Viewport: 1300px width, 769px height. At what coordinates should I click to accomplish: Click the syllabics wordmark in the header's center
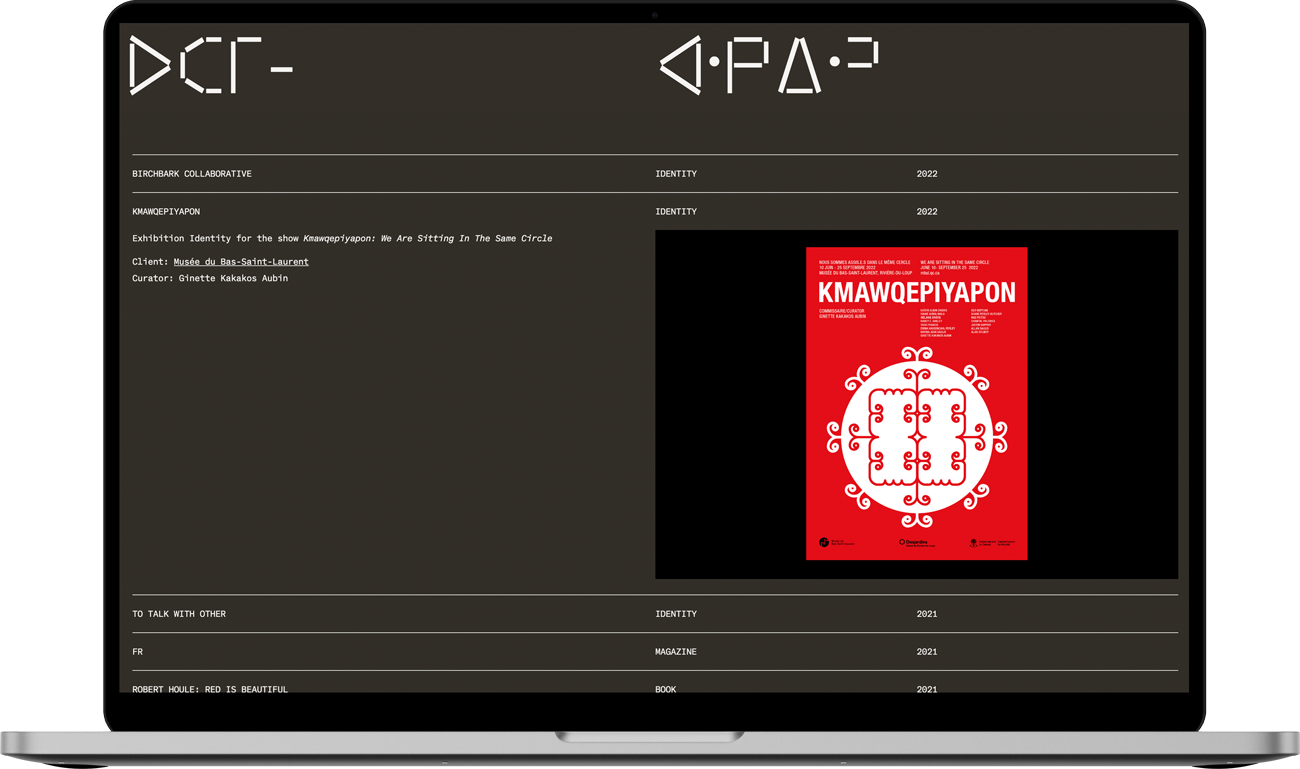click(x=768, y=66)
